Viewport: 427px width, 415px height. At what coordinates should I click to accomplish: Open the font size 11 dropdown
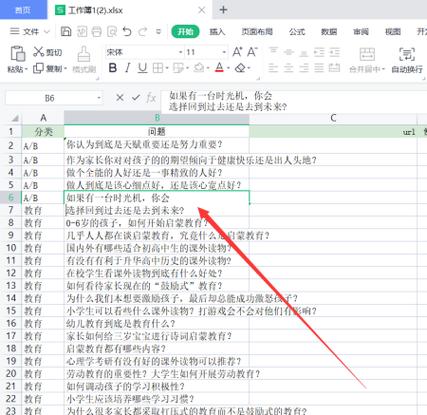coord(224,52)
